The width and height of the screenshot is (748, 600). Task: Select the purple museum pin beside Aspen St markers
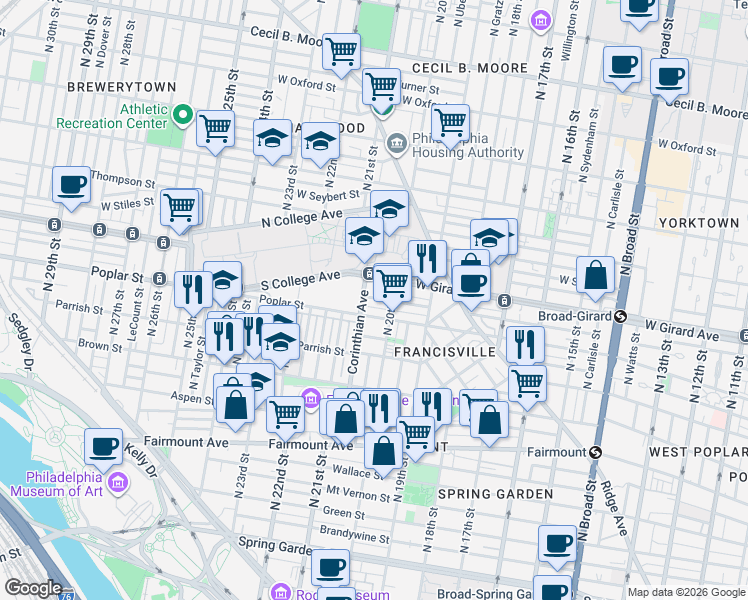click(x=311, y=397)
